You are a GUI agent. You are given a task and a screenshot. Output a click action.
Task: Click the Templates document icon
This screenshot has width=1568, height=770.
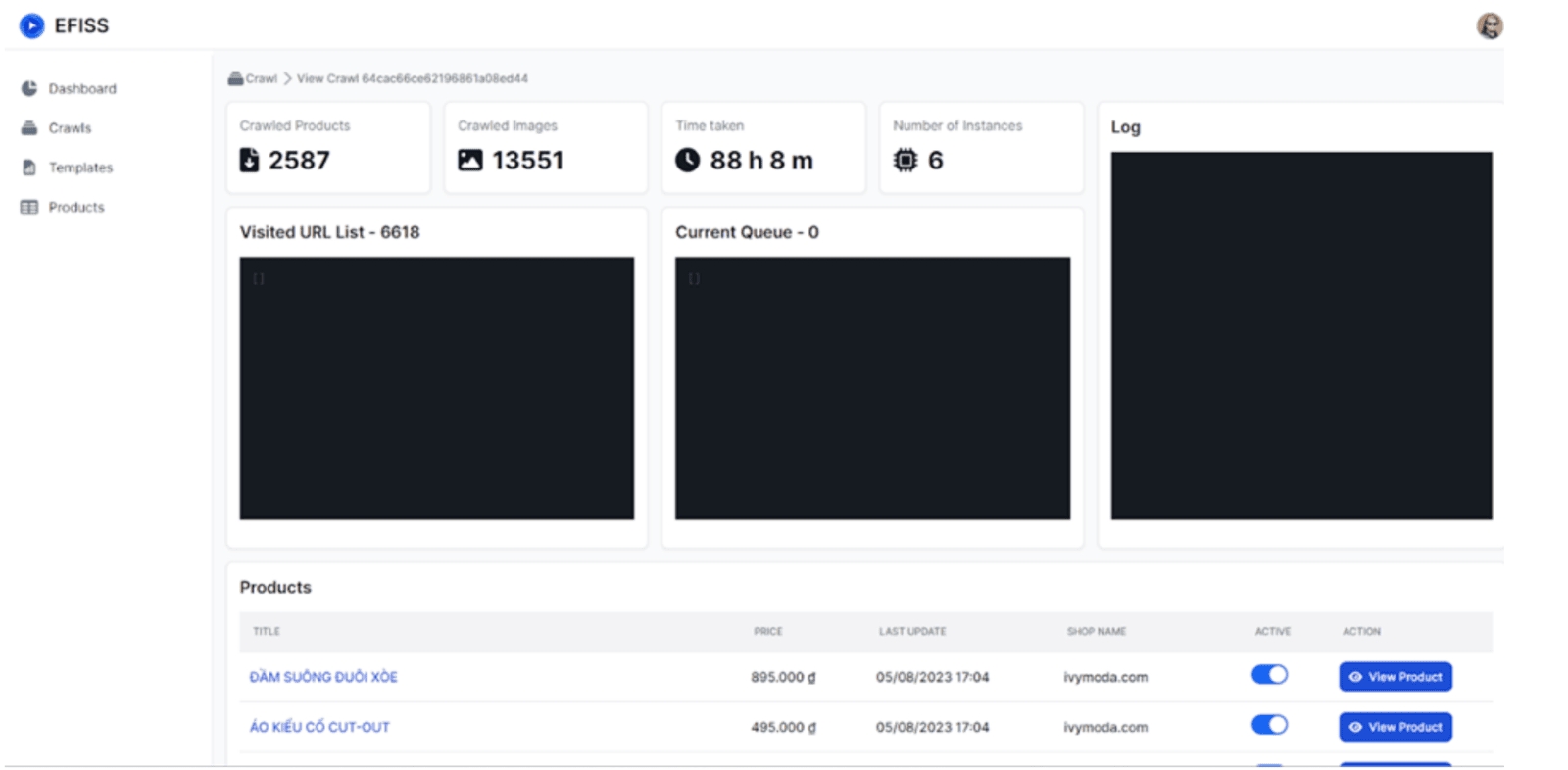click(29, 168)
